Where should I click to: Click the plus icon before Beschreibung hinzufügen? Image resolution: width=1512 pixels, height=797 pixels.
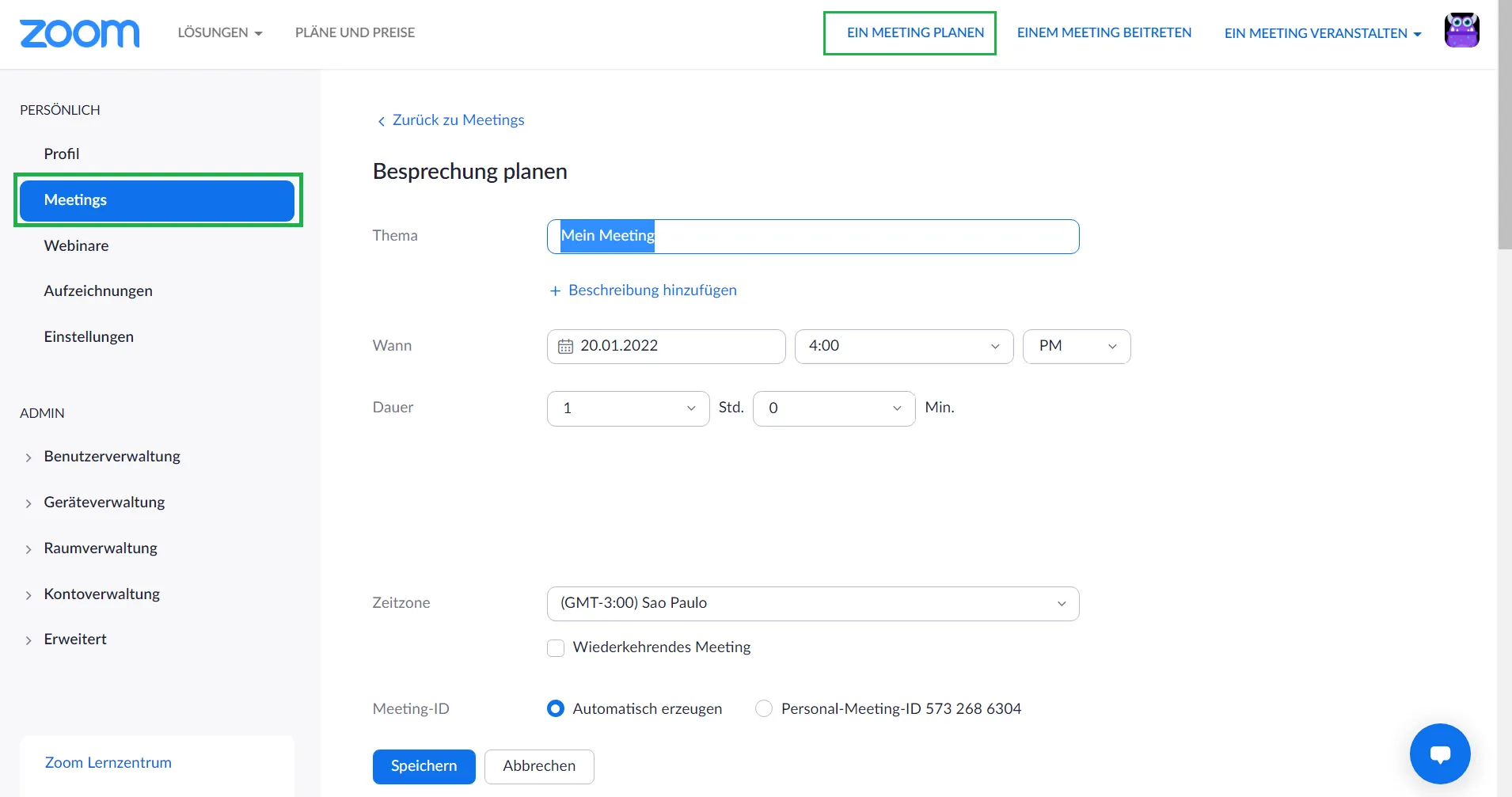point(555,291)
